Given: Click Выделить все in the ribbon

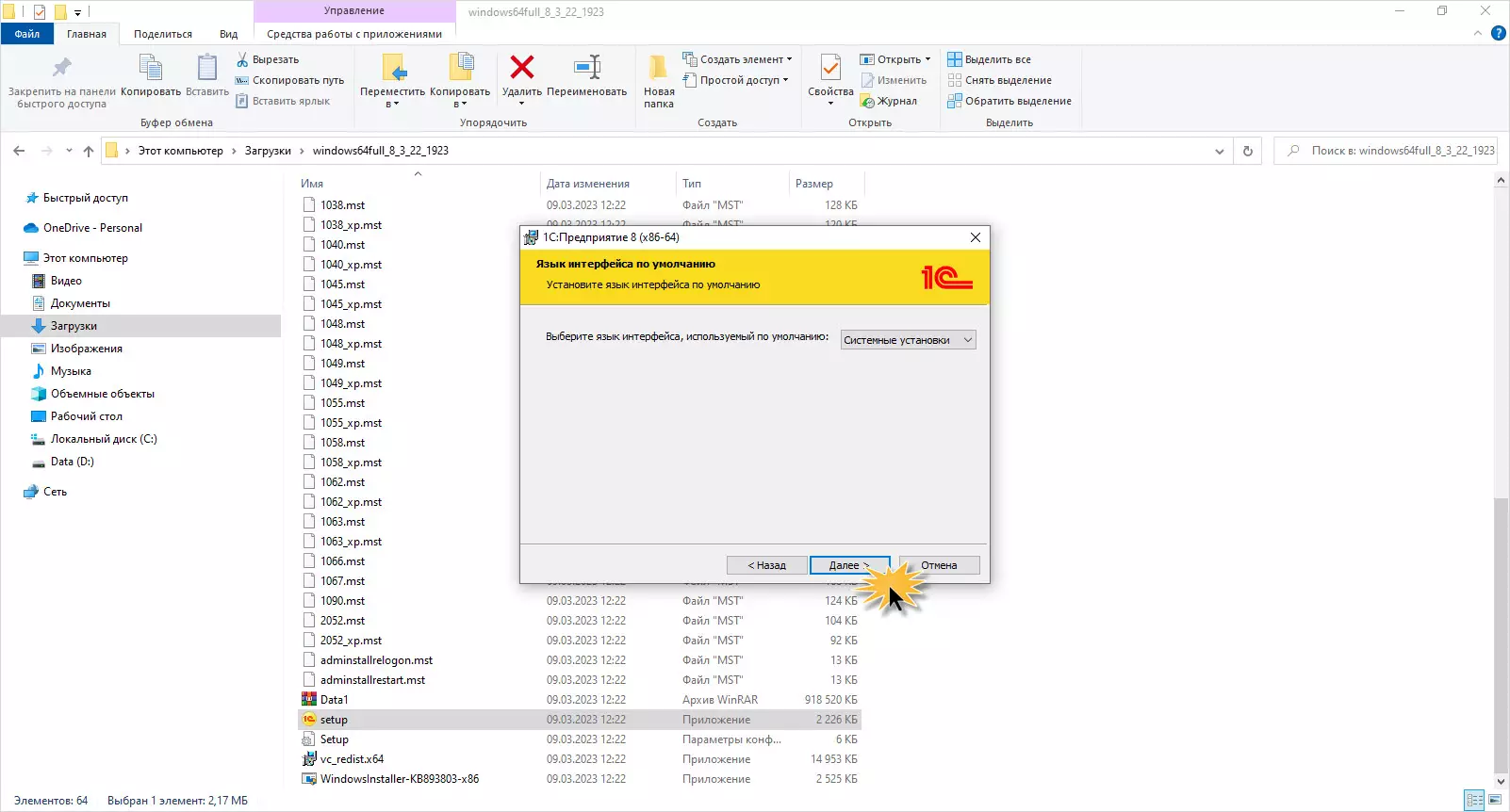Looking at the screenshot, I should click(990, 59).
